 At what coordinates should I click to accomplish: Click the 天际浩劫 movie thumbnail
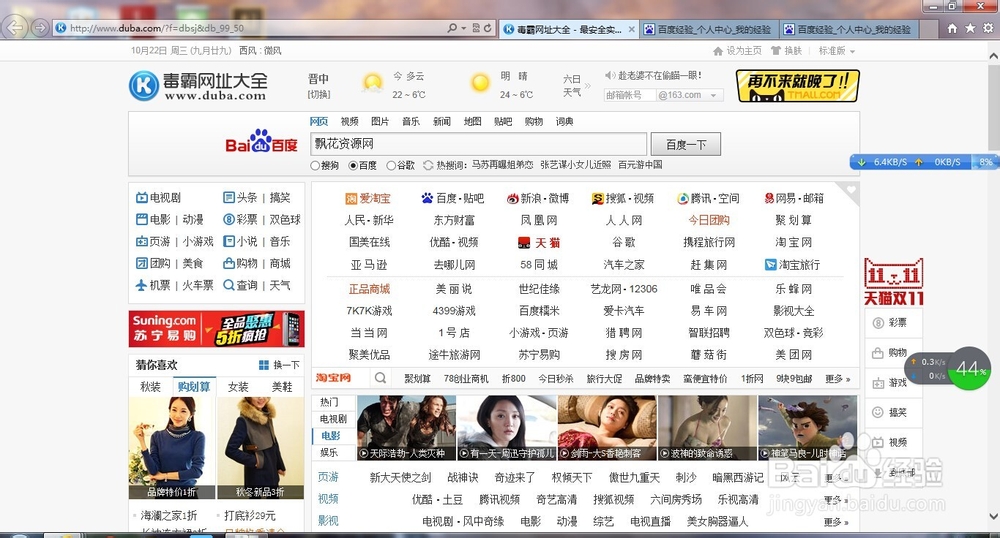[x=406, y=428]
